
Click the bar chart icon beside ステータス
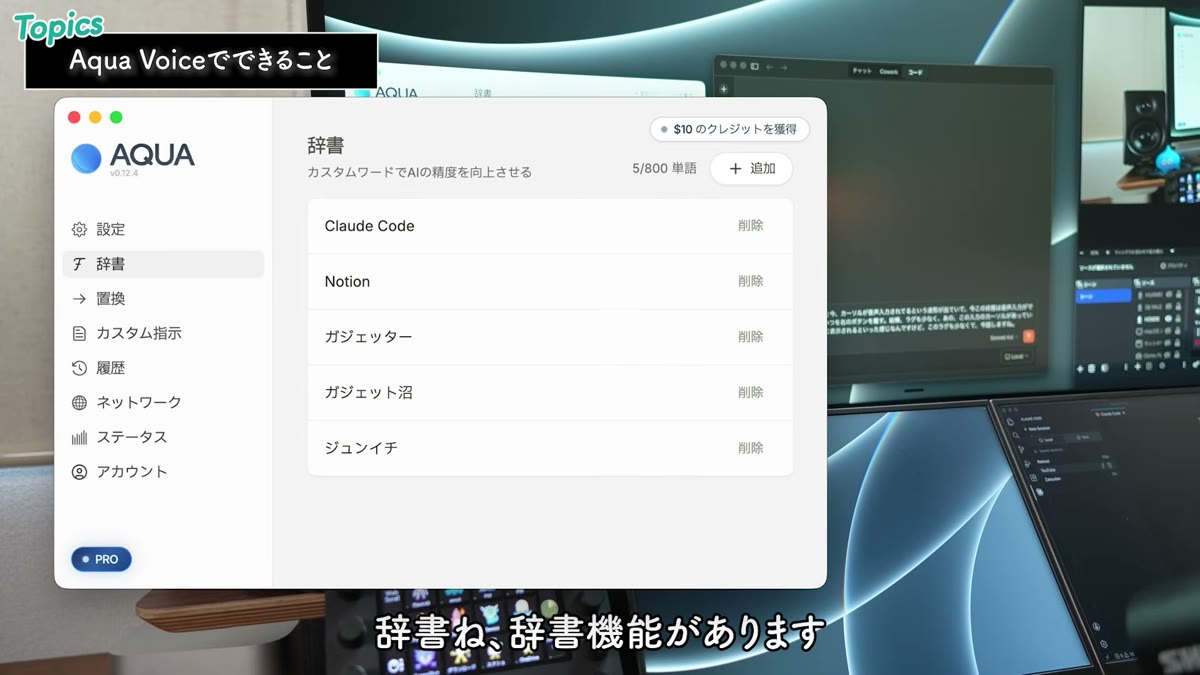click(x=79, y=437)
